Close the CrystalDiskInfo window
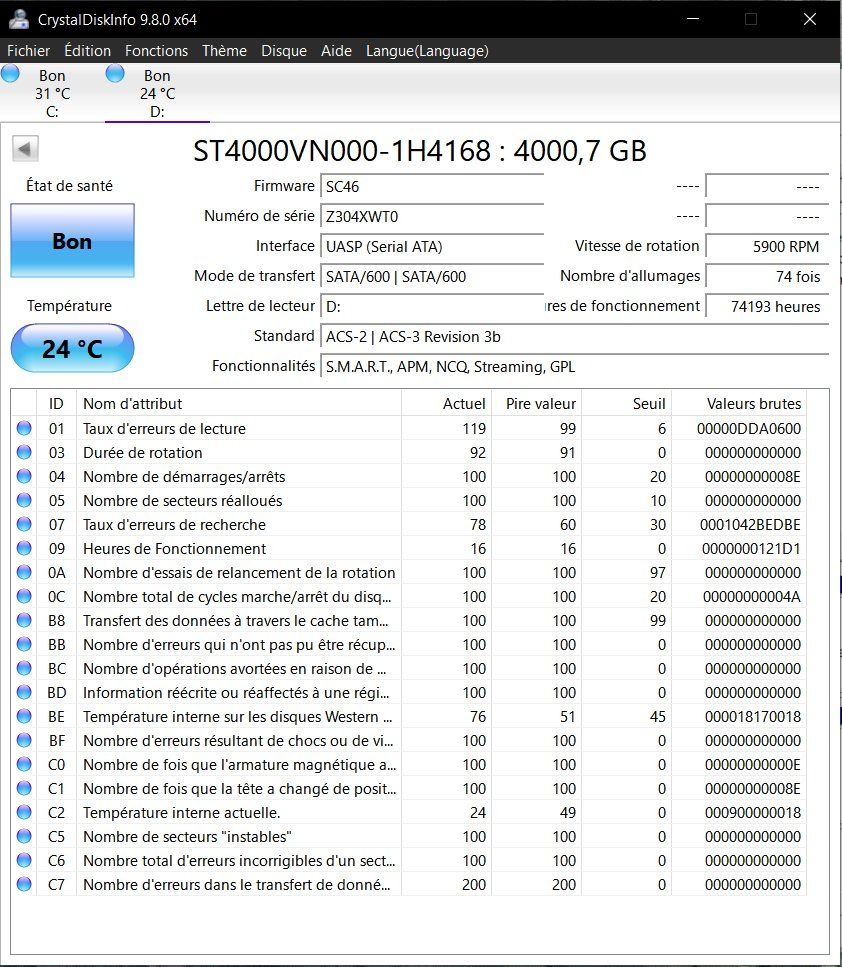The width and height of the screenshot is (842, 967). [810, 19]
